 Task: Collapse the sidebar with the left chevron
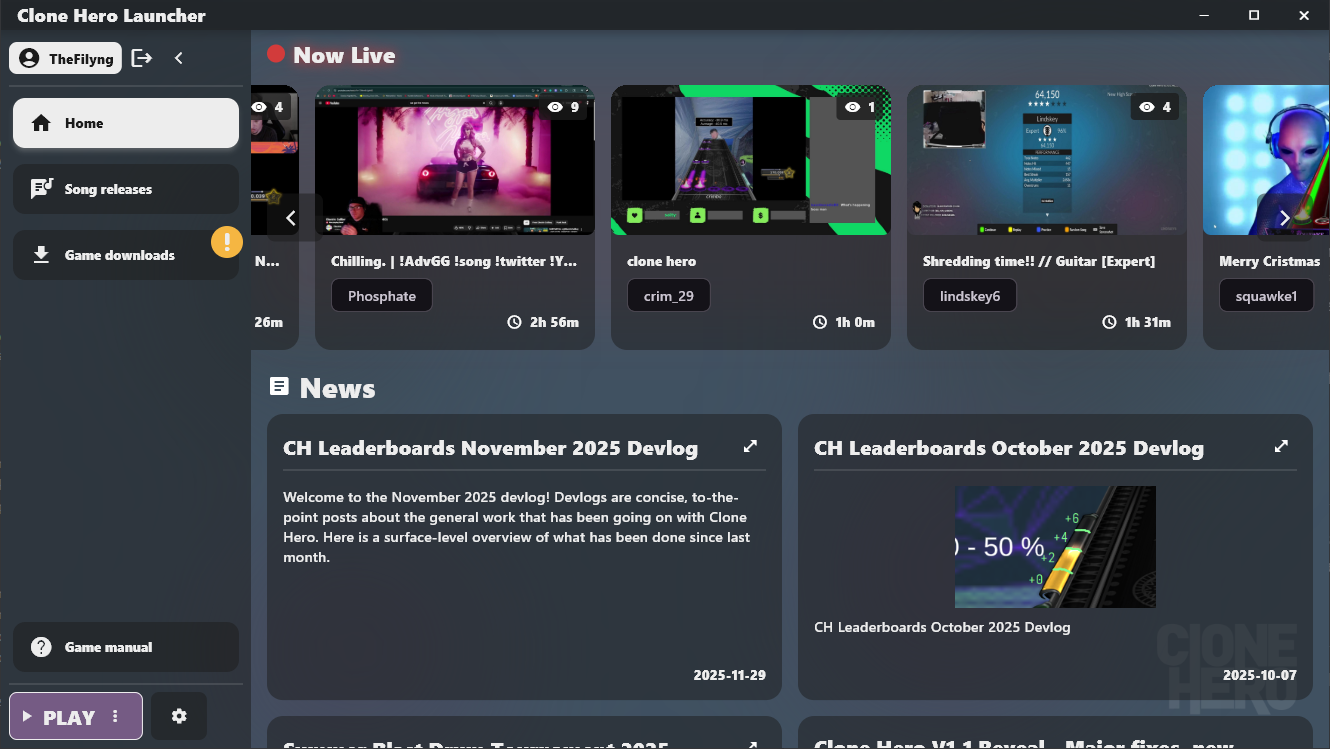coord(179,58)
